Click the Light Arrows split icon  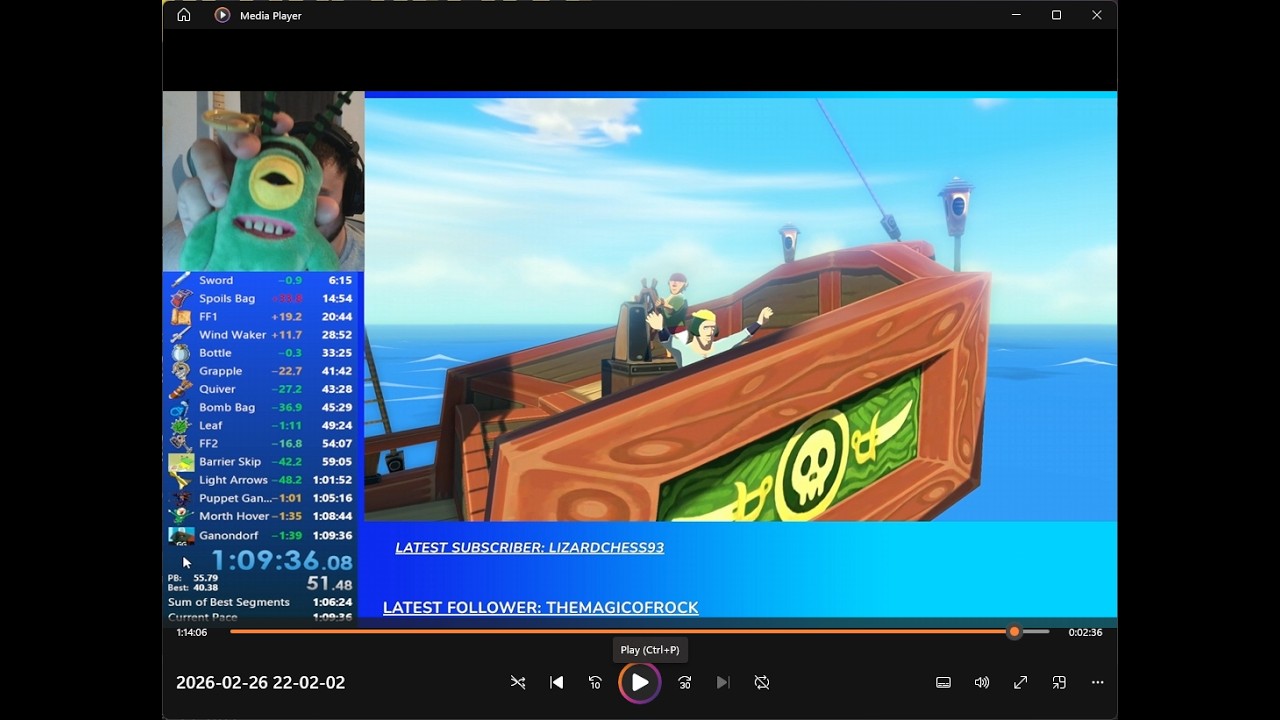pos(181,480)
